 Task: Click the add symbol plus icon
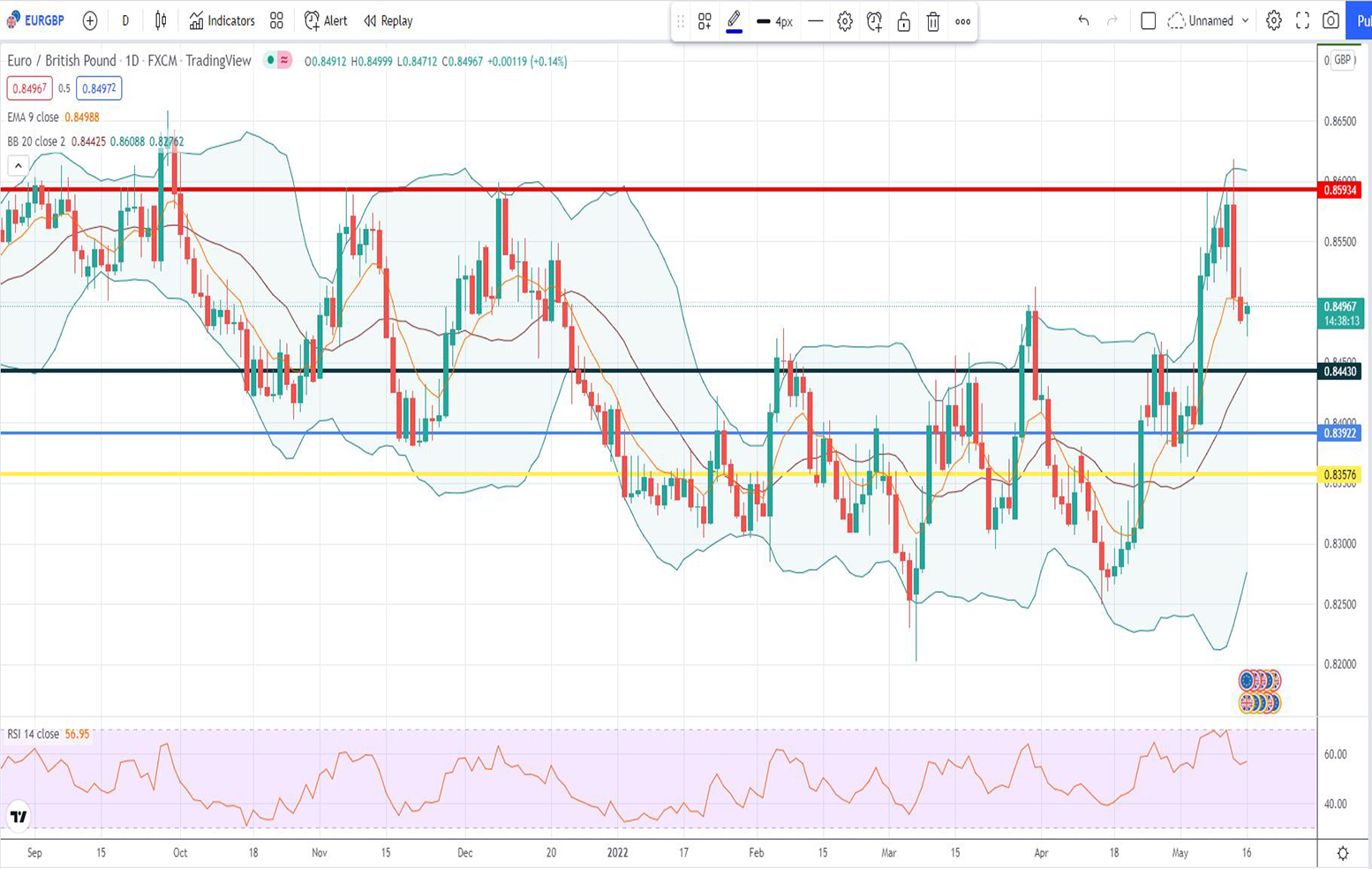90,20
